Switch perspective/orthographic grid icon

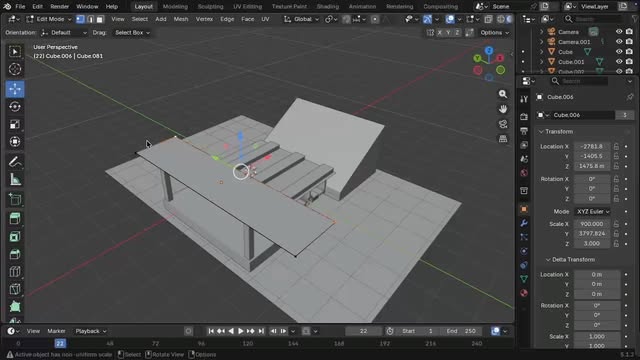coord(503,139)
